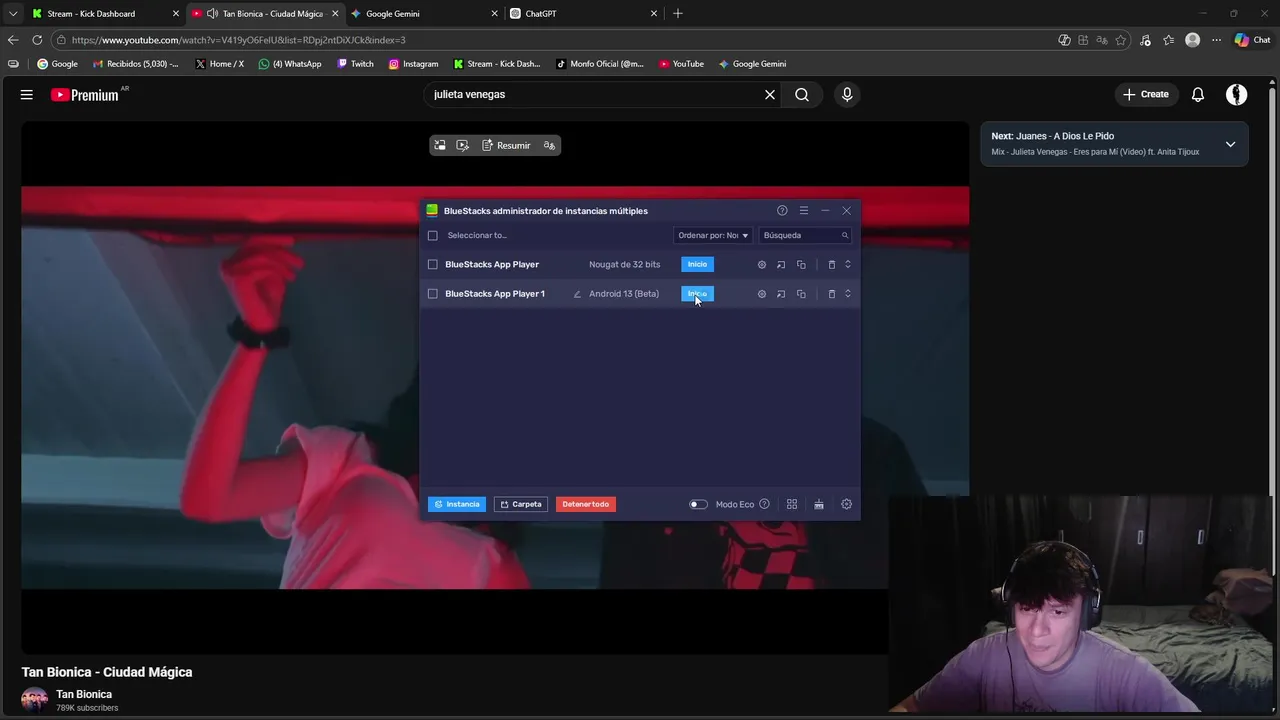Click the Carpeta button
Screen dimensions: 1280x720
point(521,504)
